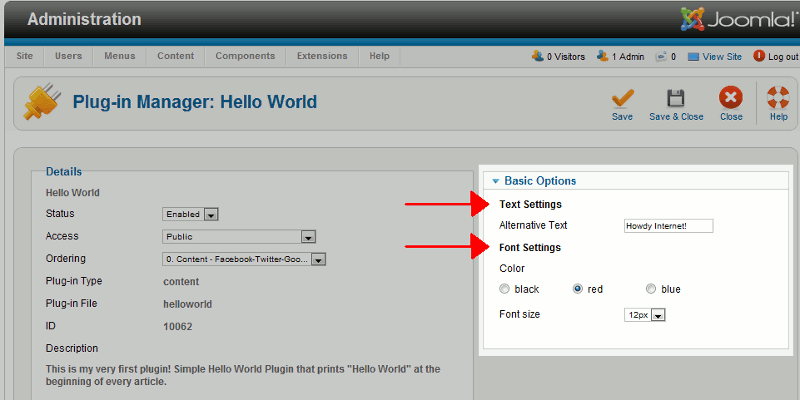Click the Font Settings heading
The height and width of the screenshot is (400, 800).
pyautogui.click(x=530, y=248)
